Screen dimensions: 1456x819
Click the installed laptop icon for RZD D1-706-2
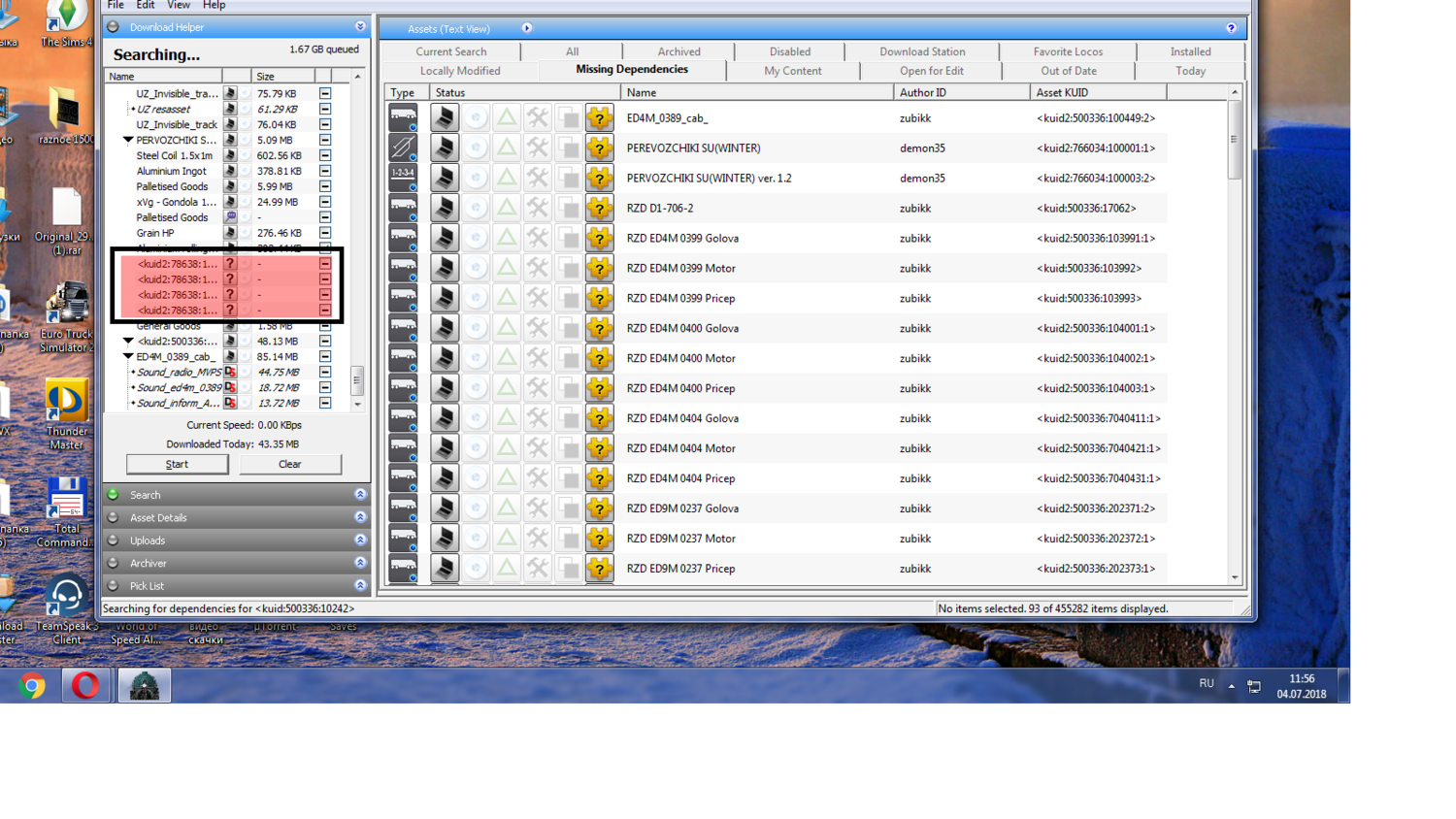(x=445, y=209)
